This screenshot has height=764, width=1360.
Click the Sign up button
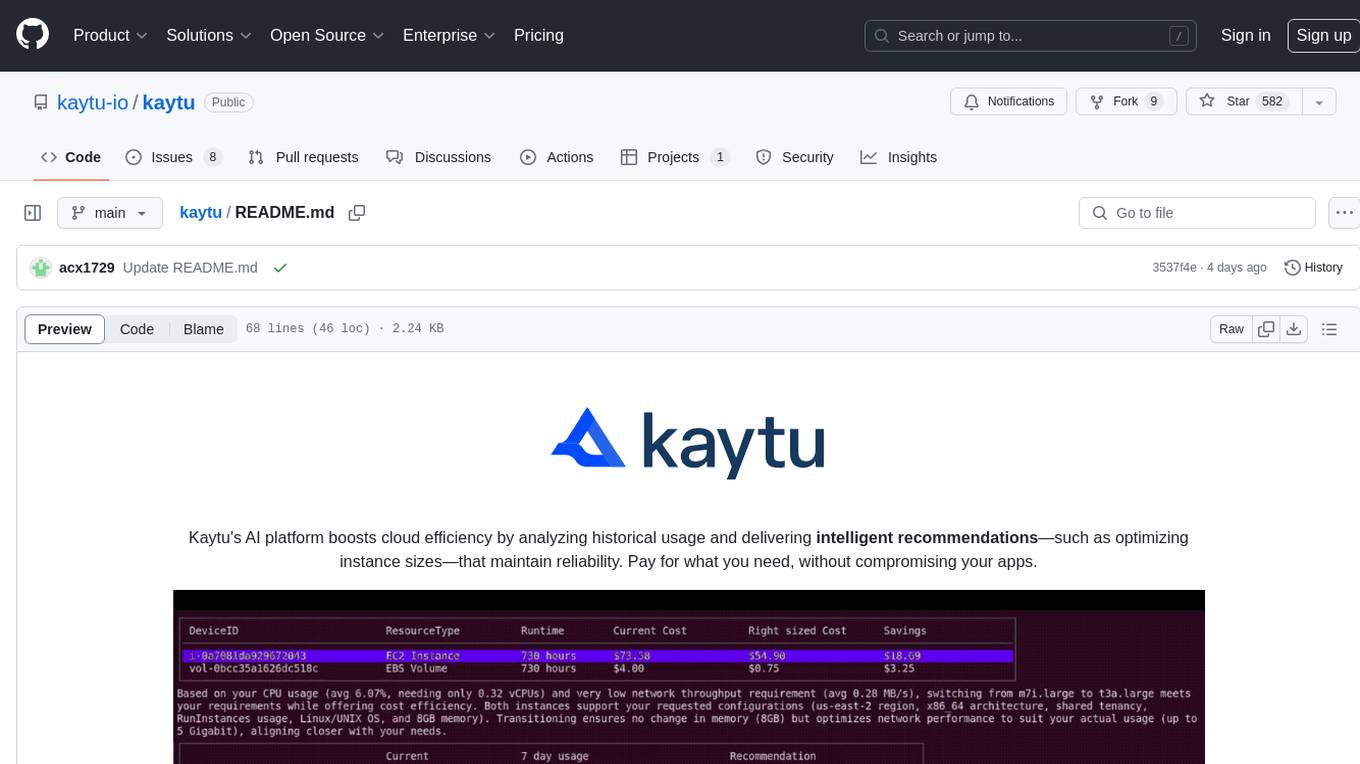(x=1323, y=35)
